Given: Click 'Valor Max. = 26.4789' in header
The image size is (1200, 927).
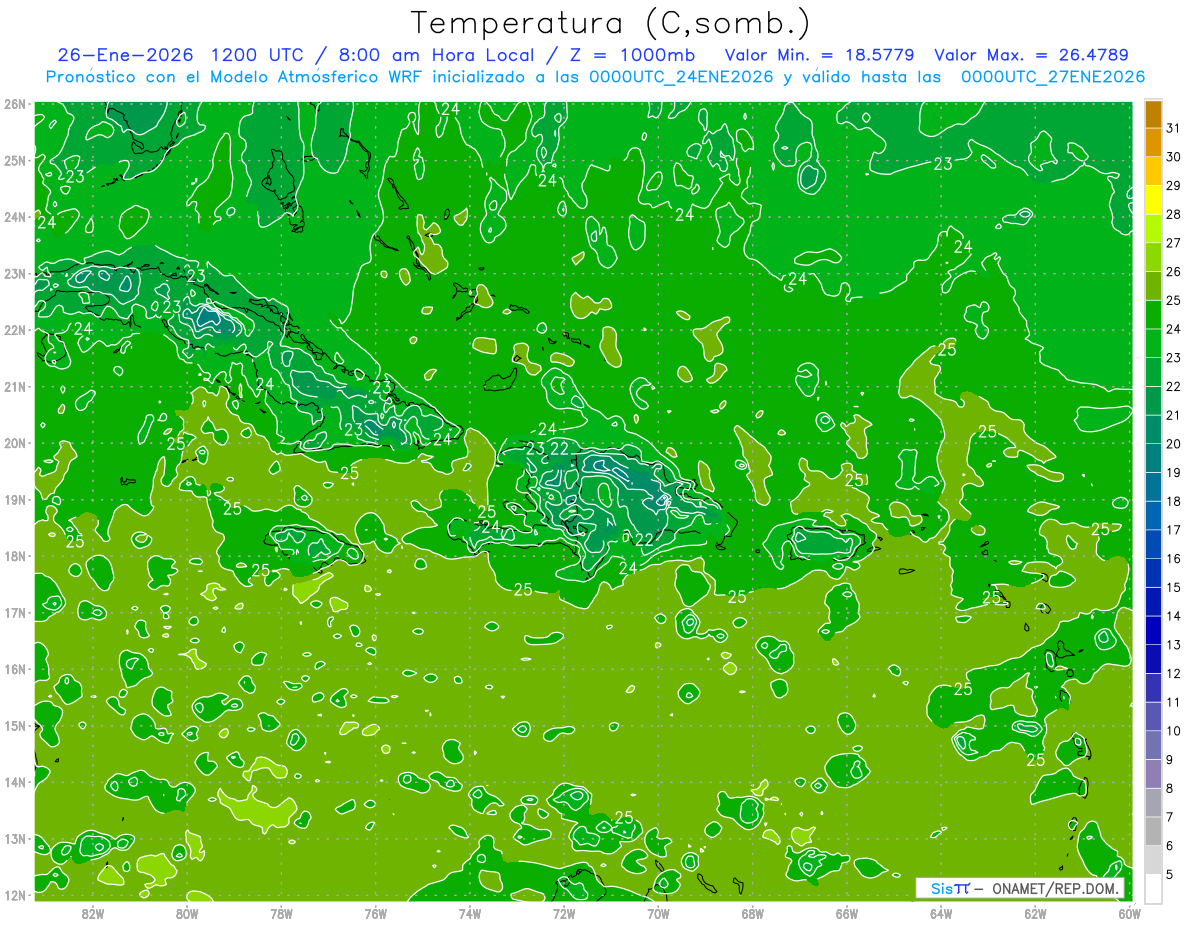Looking at the screenshot, I should tap(1031, 55).
